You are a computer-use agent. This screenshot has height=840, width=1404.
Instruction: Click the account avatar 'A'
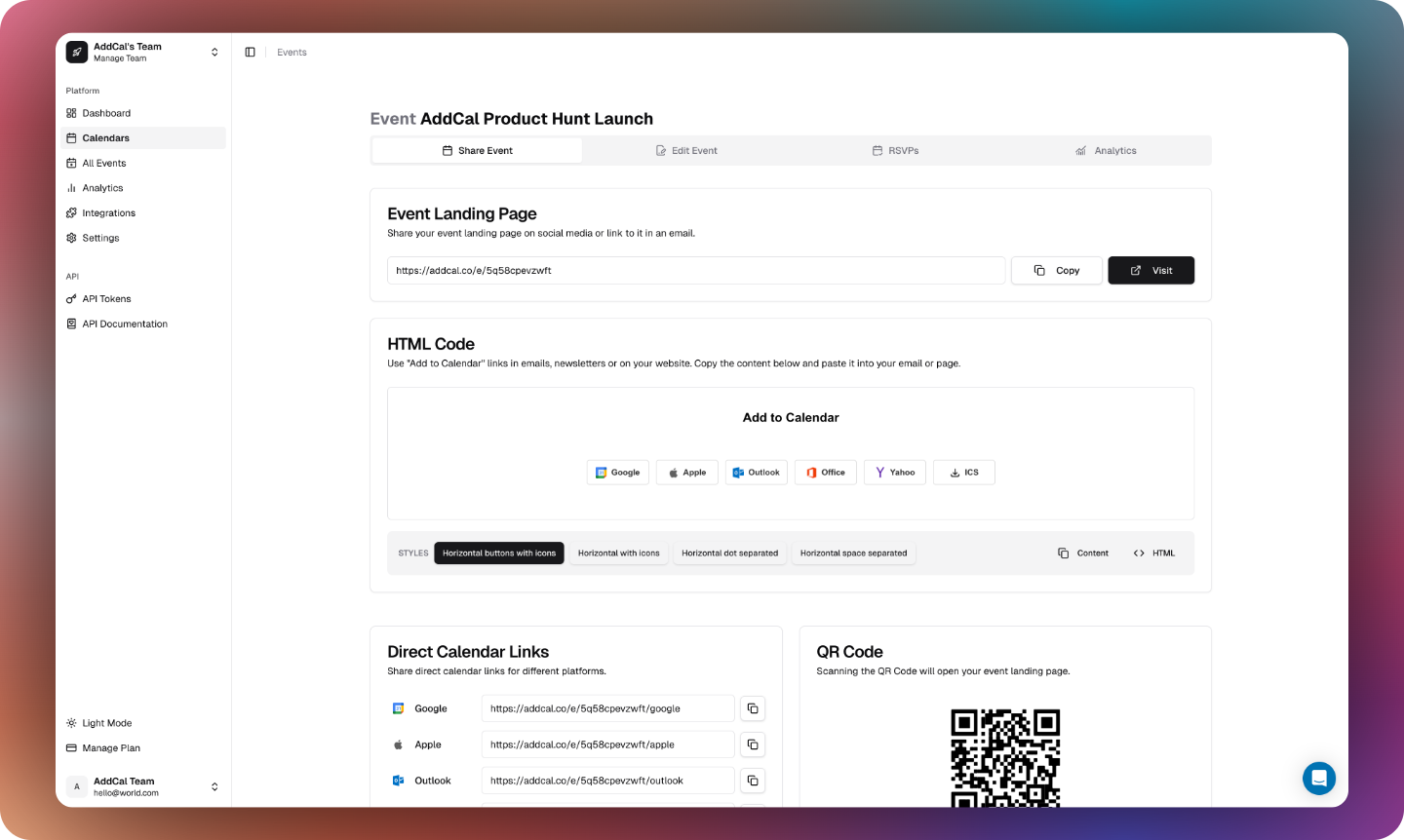77,786
